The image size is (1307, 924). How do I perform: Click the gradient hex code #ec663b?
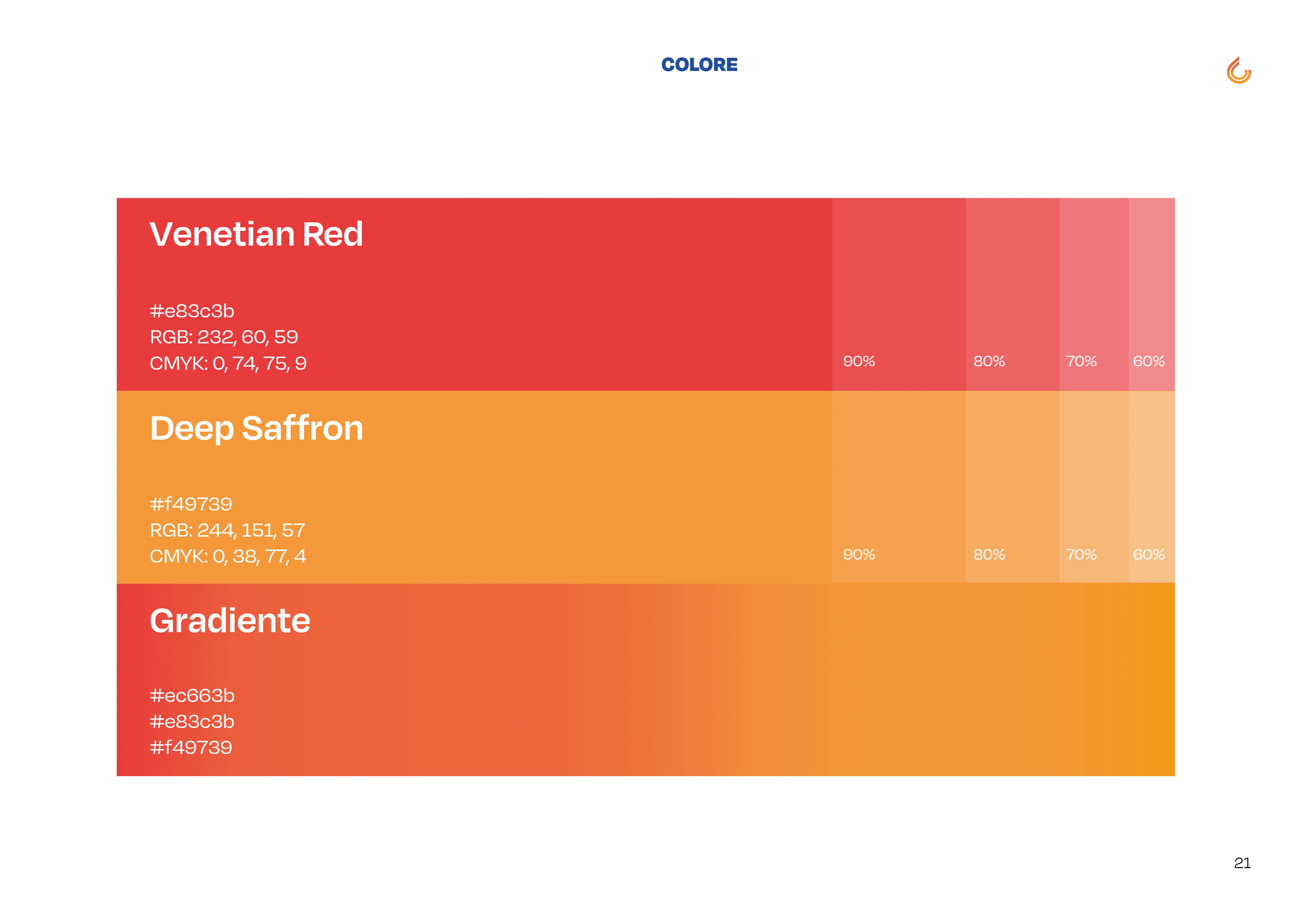pyautogui.click(x=192, y=696)
